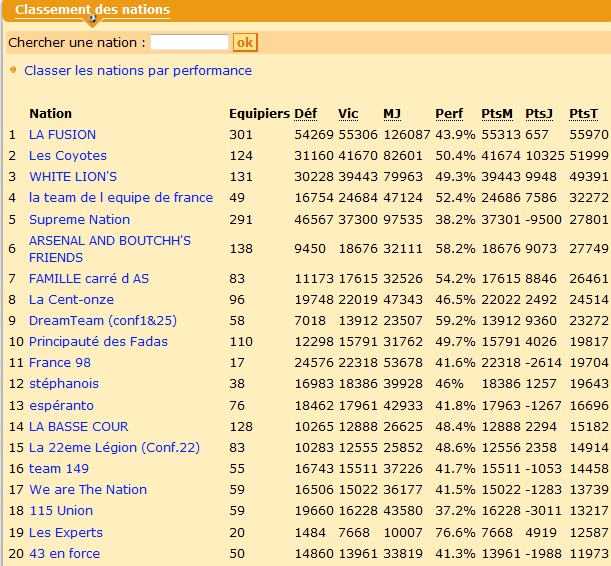Click ARSENAL's 58.2% Perf value
Screen dimensions: 611x566
[455, 249]
